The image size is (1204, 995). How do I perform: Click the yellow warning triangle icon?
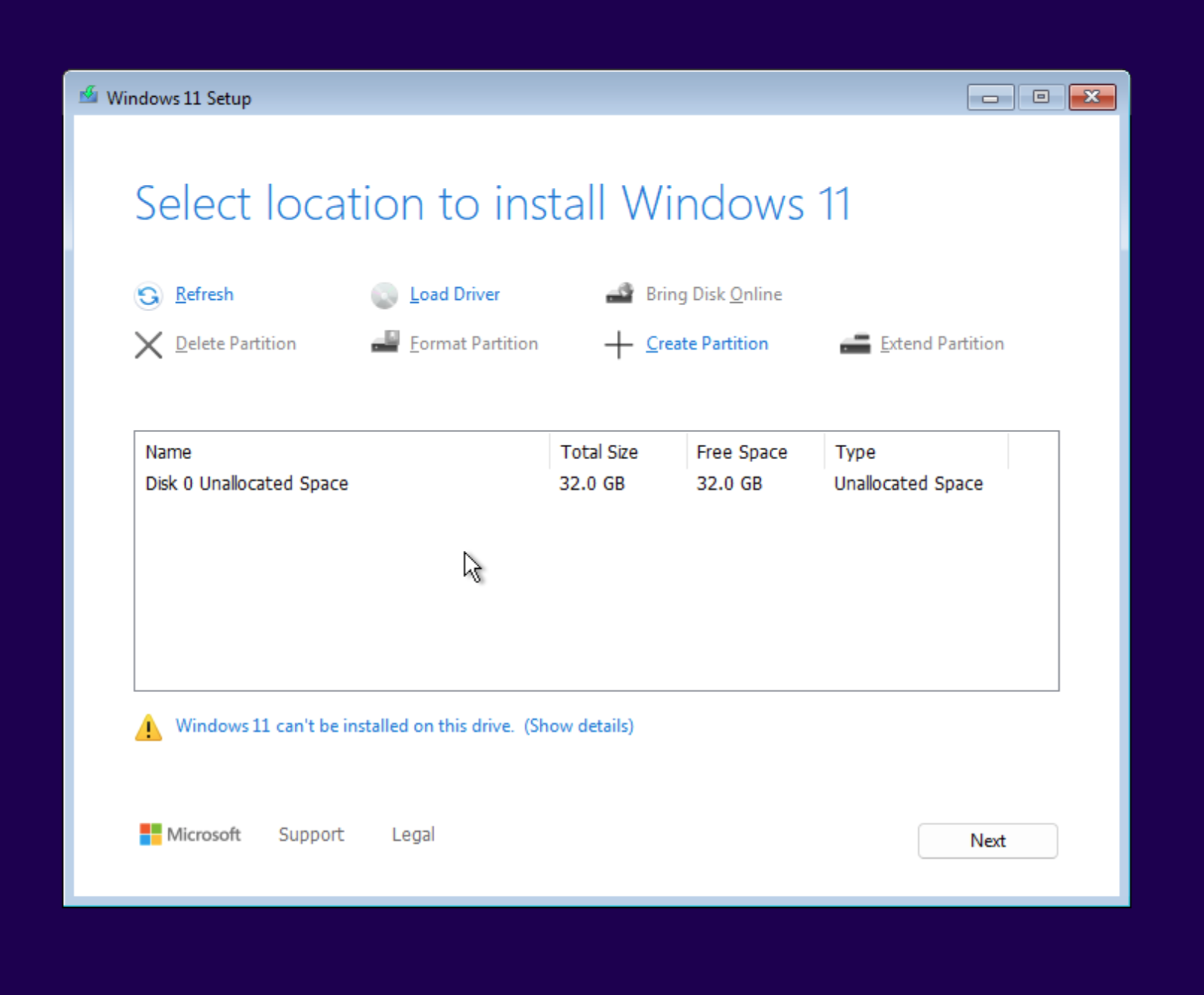(148, 727)
